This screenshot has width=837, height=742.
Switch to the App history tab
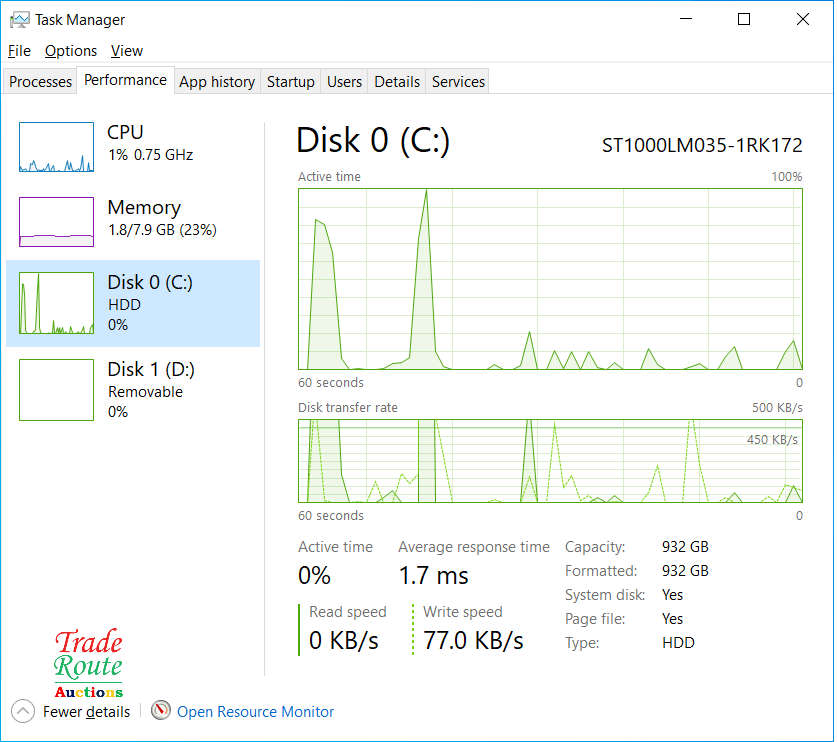coord(216,82)
